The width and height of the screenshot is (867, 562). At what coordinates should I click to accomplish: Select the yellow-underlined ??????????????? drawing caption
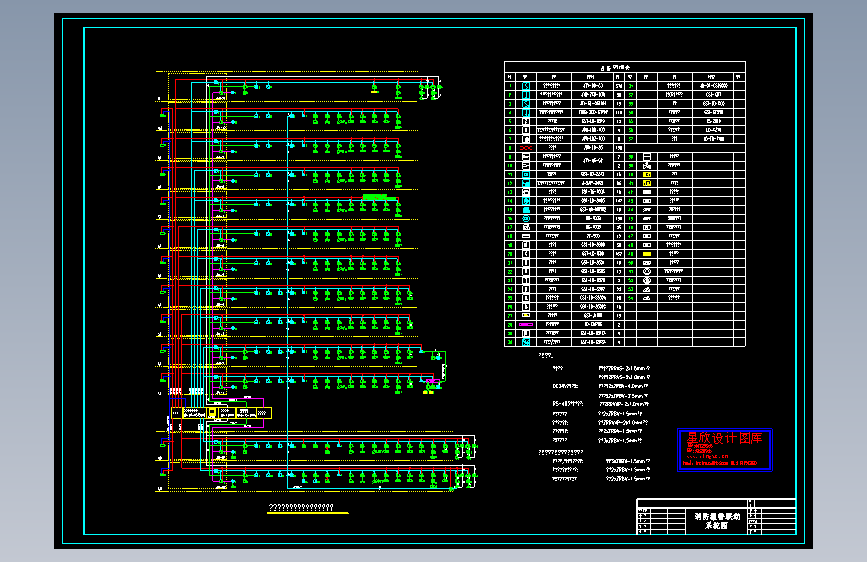[301, 507]
